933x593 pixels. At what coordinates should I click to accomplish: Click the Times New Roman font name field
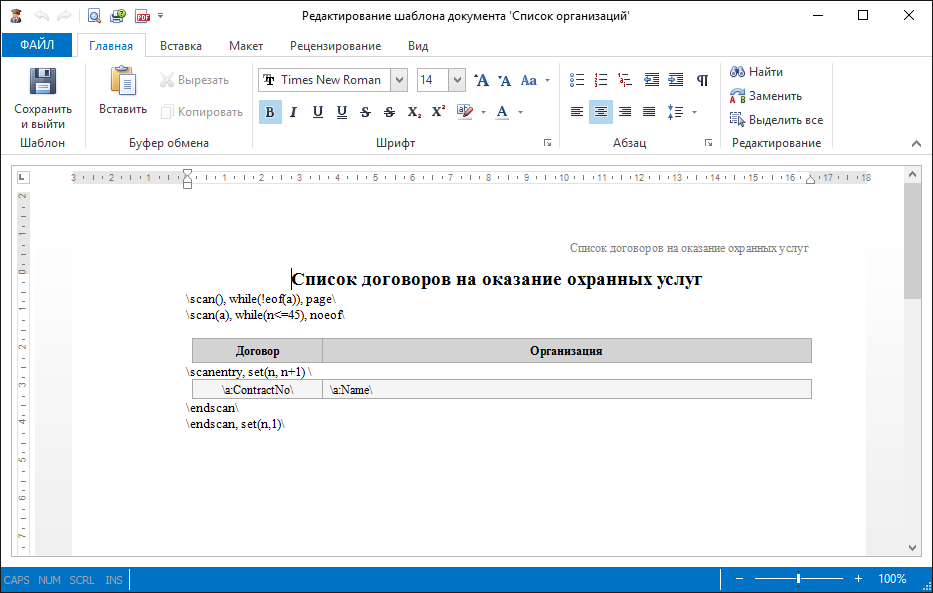point(324,80)
